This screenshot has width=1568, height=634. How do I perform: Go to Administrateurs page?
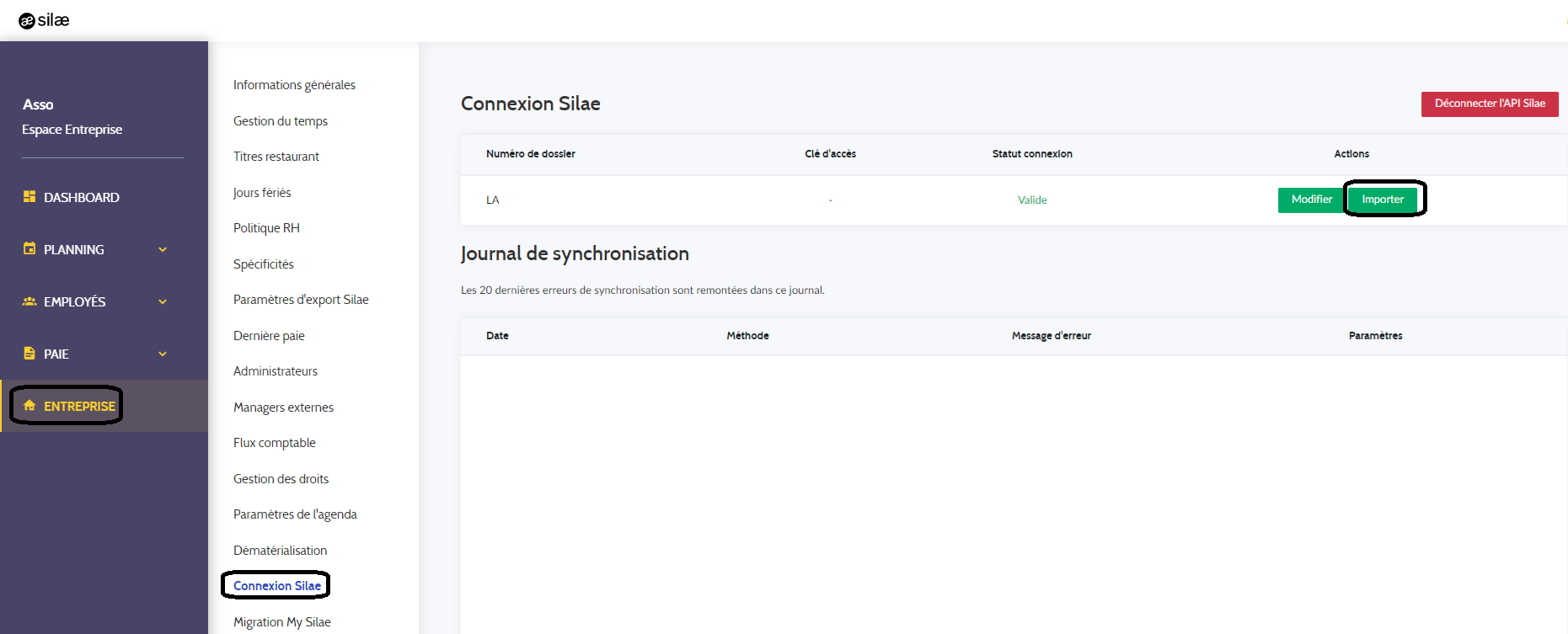coord(276,371)
